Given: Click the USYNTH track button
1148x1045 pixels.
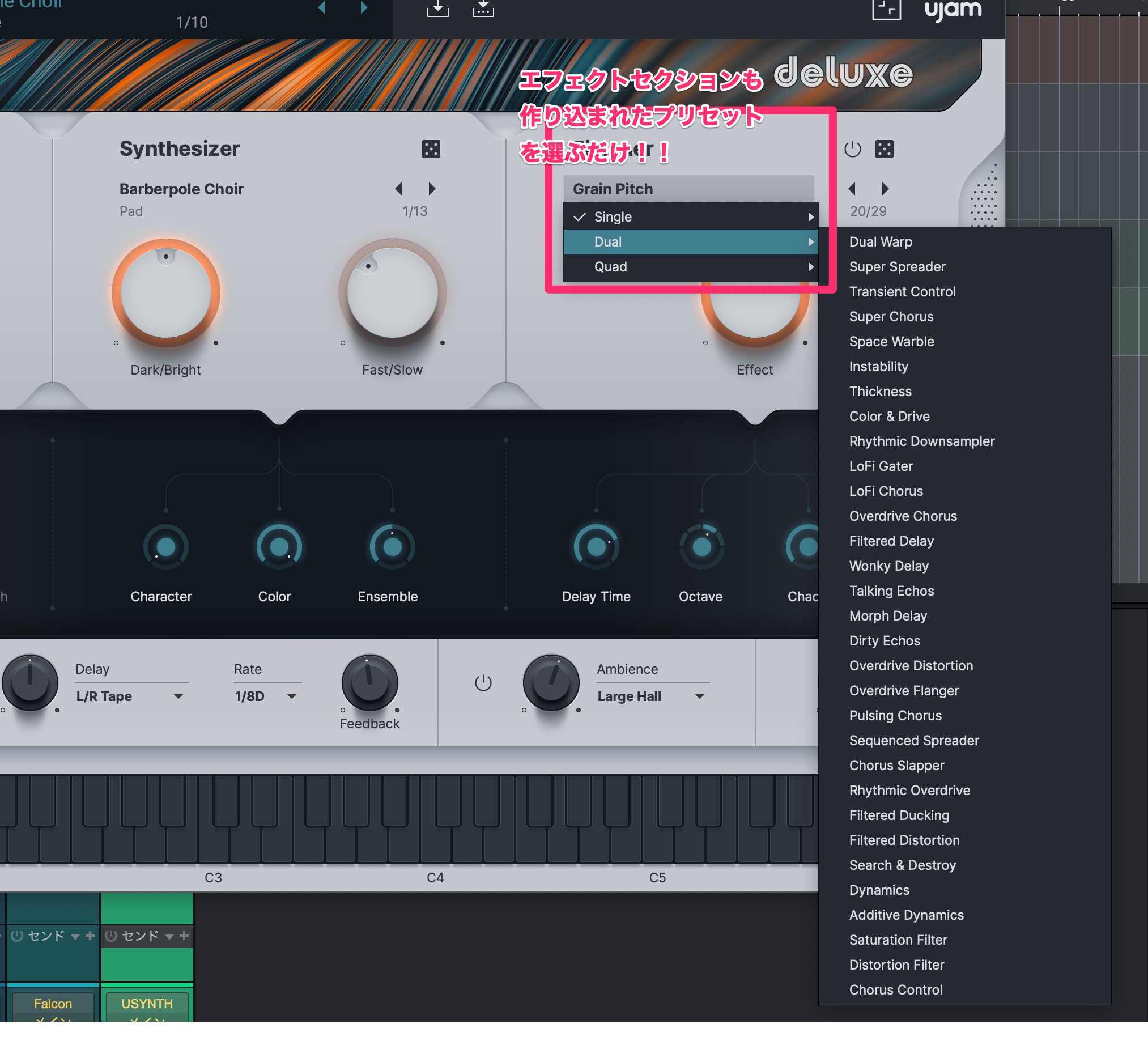Looking at the screenshot, I should pos(147,1004).
